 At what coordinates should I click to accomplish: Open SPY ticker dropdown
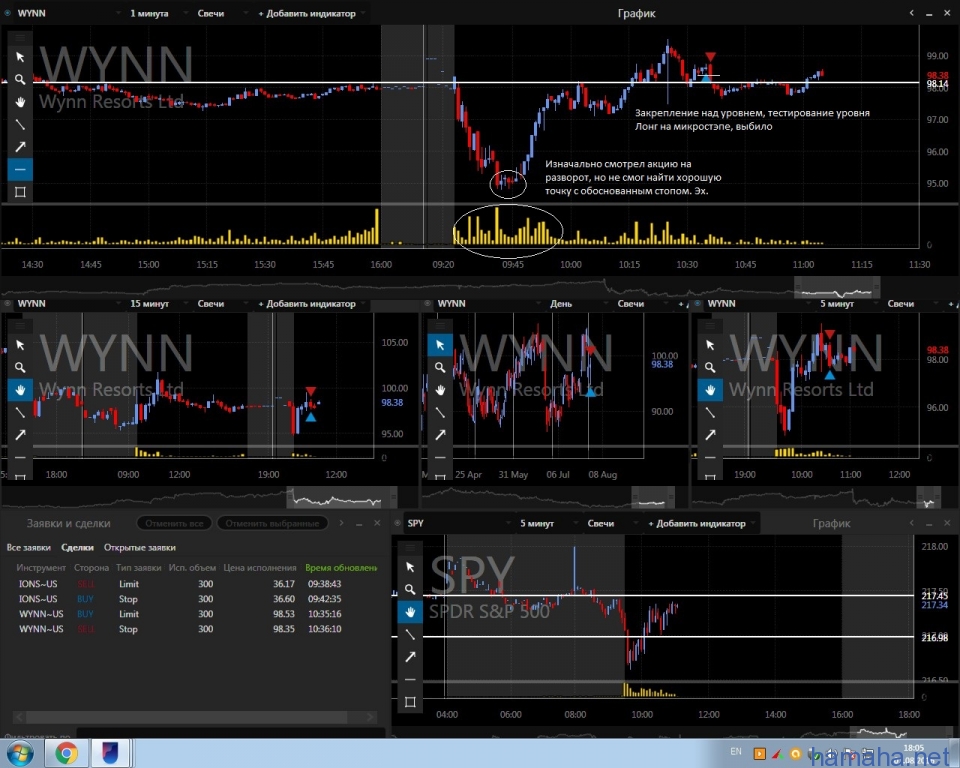pyautogui.click(x=458, y=523)
